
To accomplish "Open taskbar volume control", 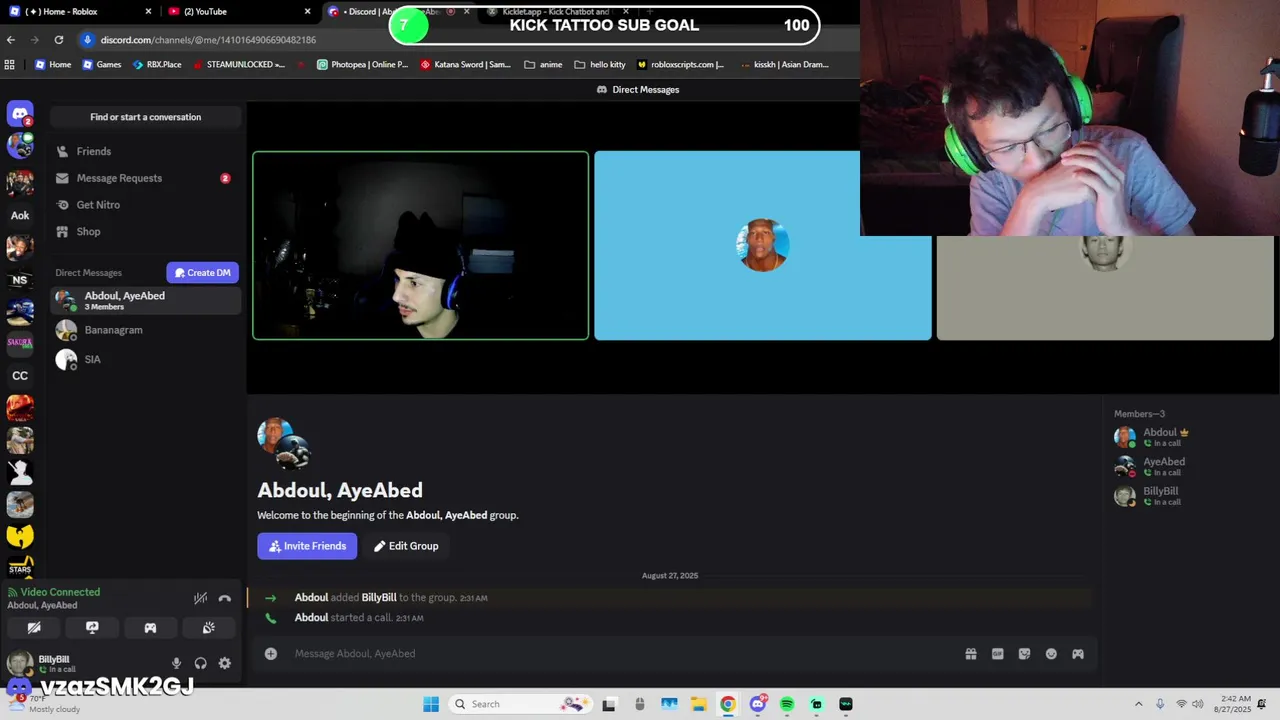I will (1198, 704).
